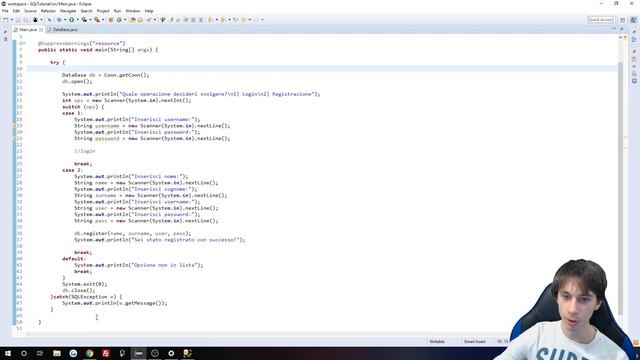Open the Run configurations dropdown arrow

click(78, 20)
